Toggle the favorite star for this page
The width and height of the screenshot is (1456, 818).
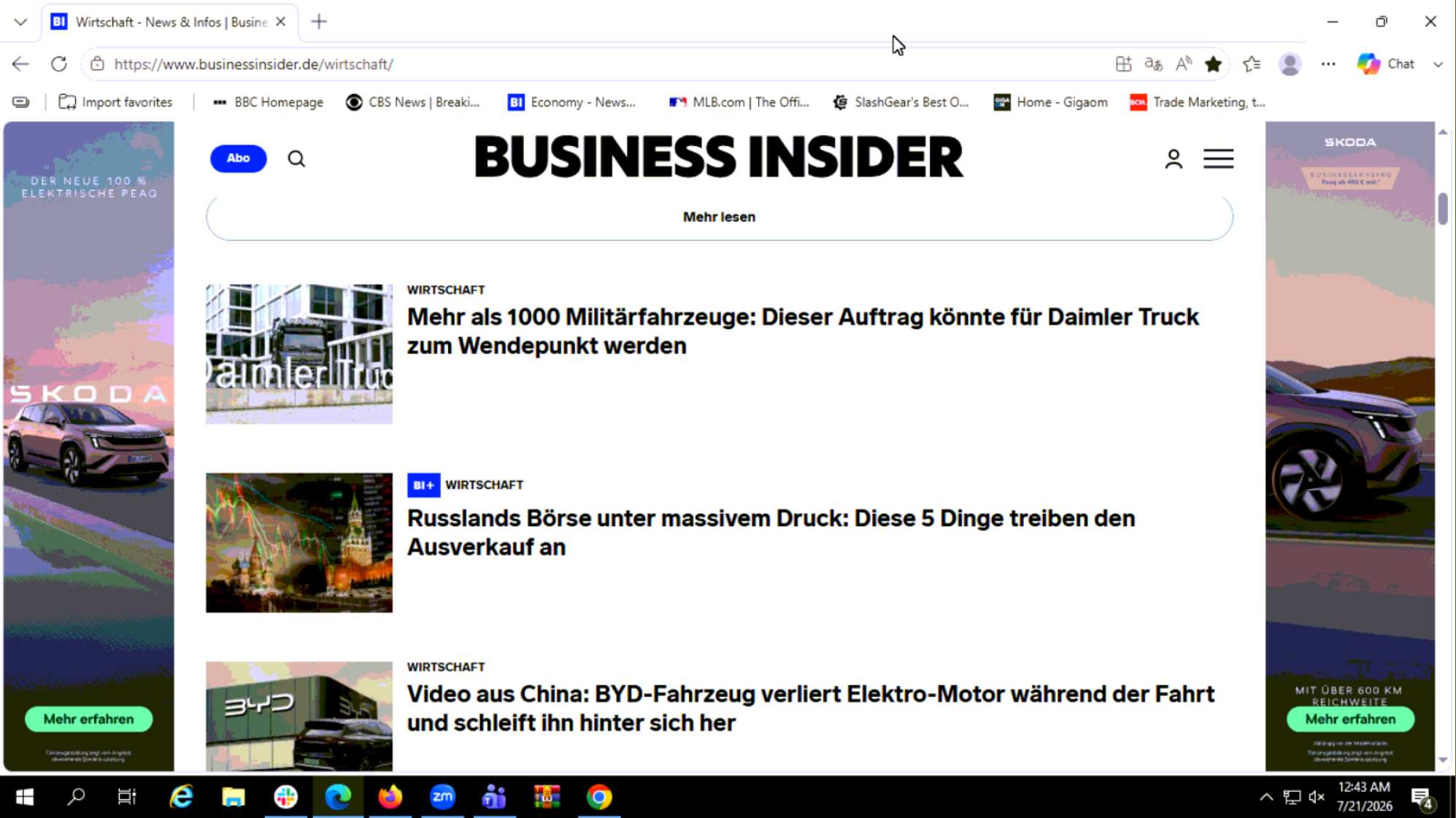(1213, 64)
